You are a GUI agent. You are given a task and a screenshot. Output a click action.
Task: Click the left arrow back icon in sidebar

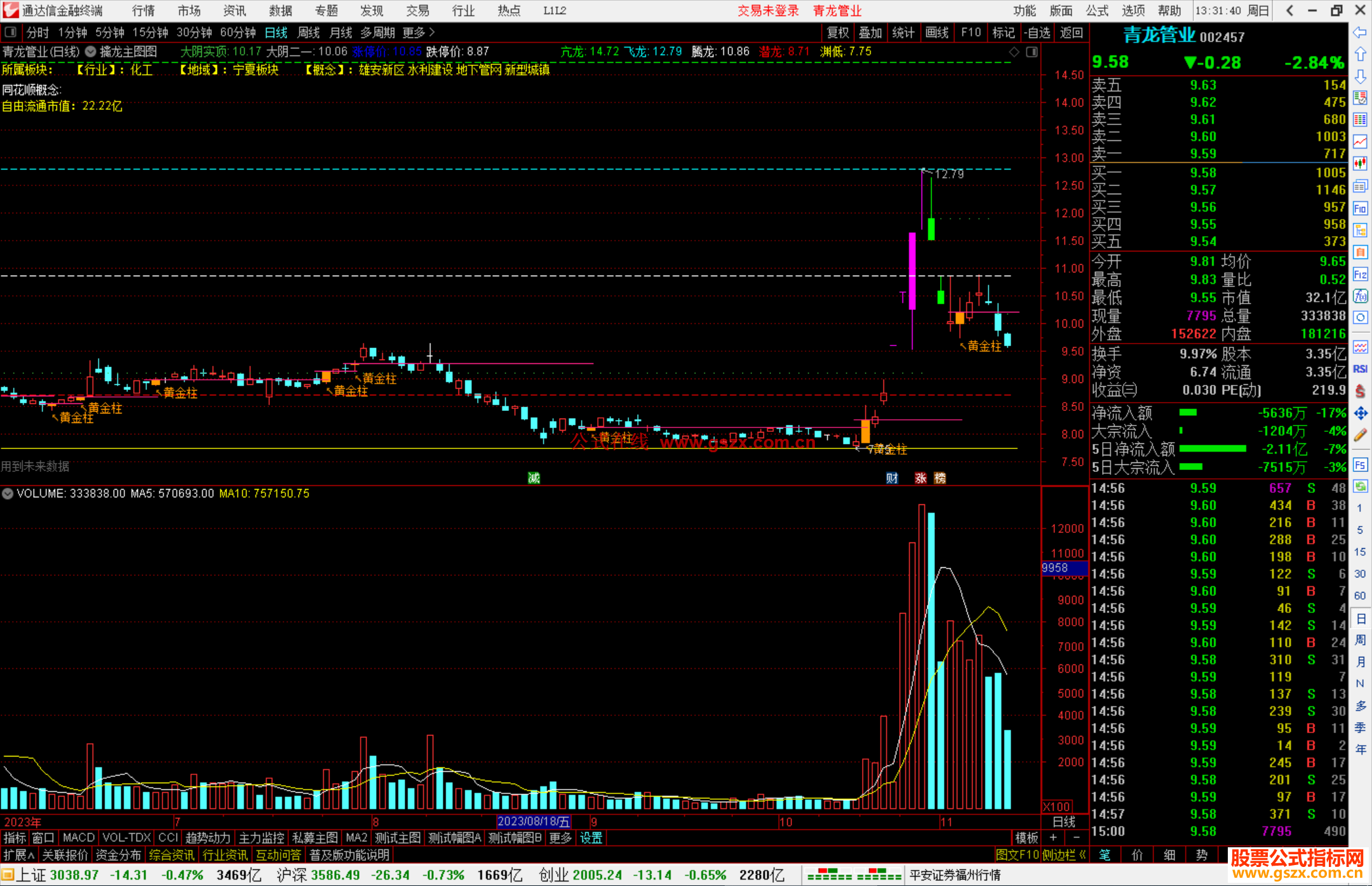pos(1360,32)
